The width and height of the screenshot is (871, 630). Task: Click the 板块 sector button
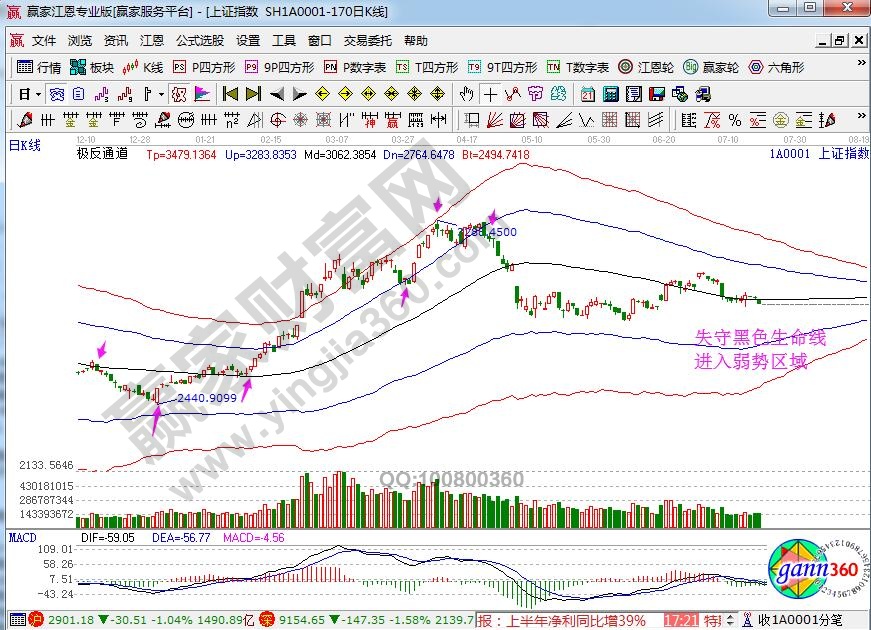pos(93,68)
